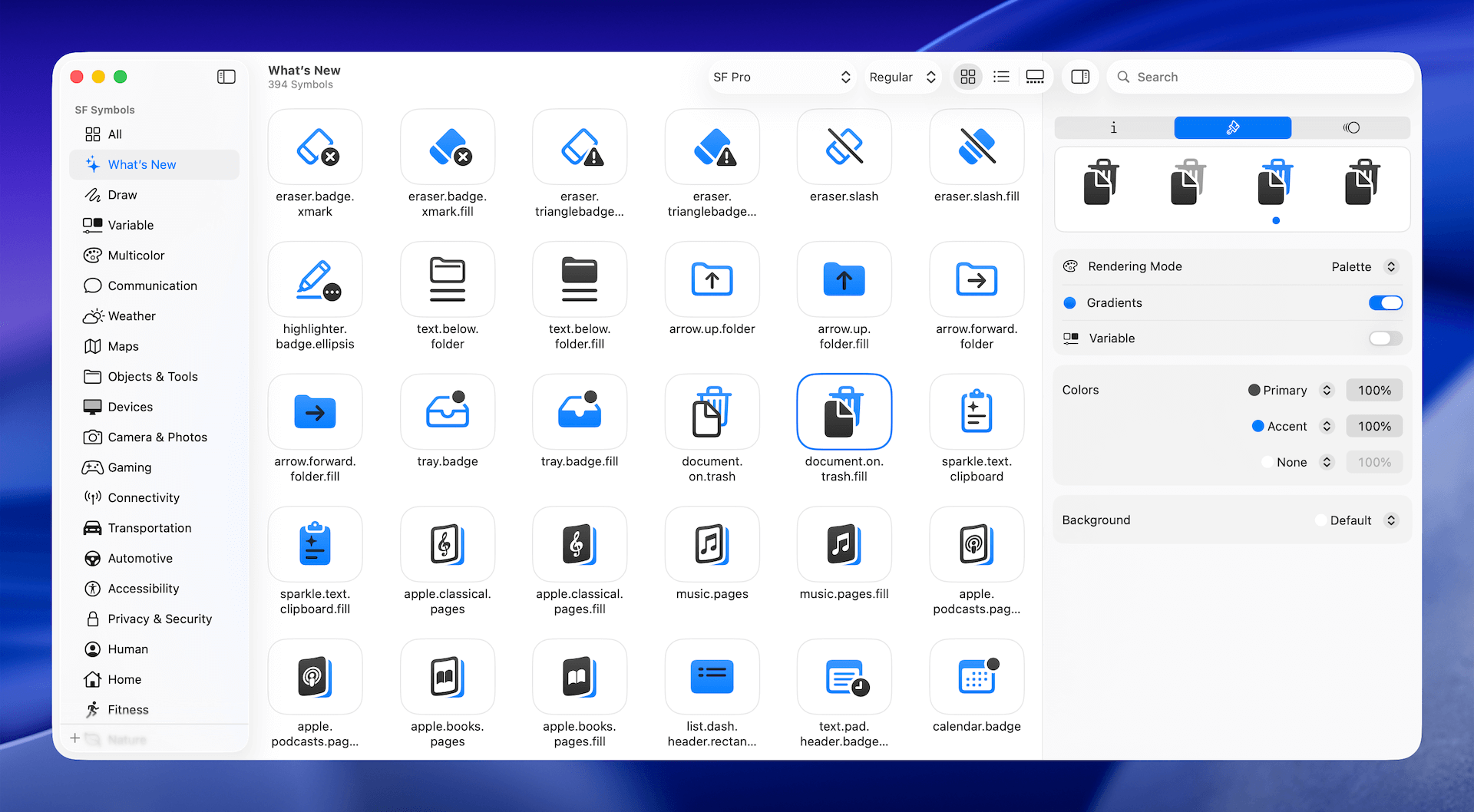Click inside the Search field
This screenshot has width=1474, height=812.
(x=1259, y=77)
